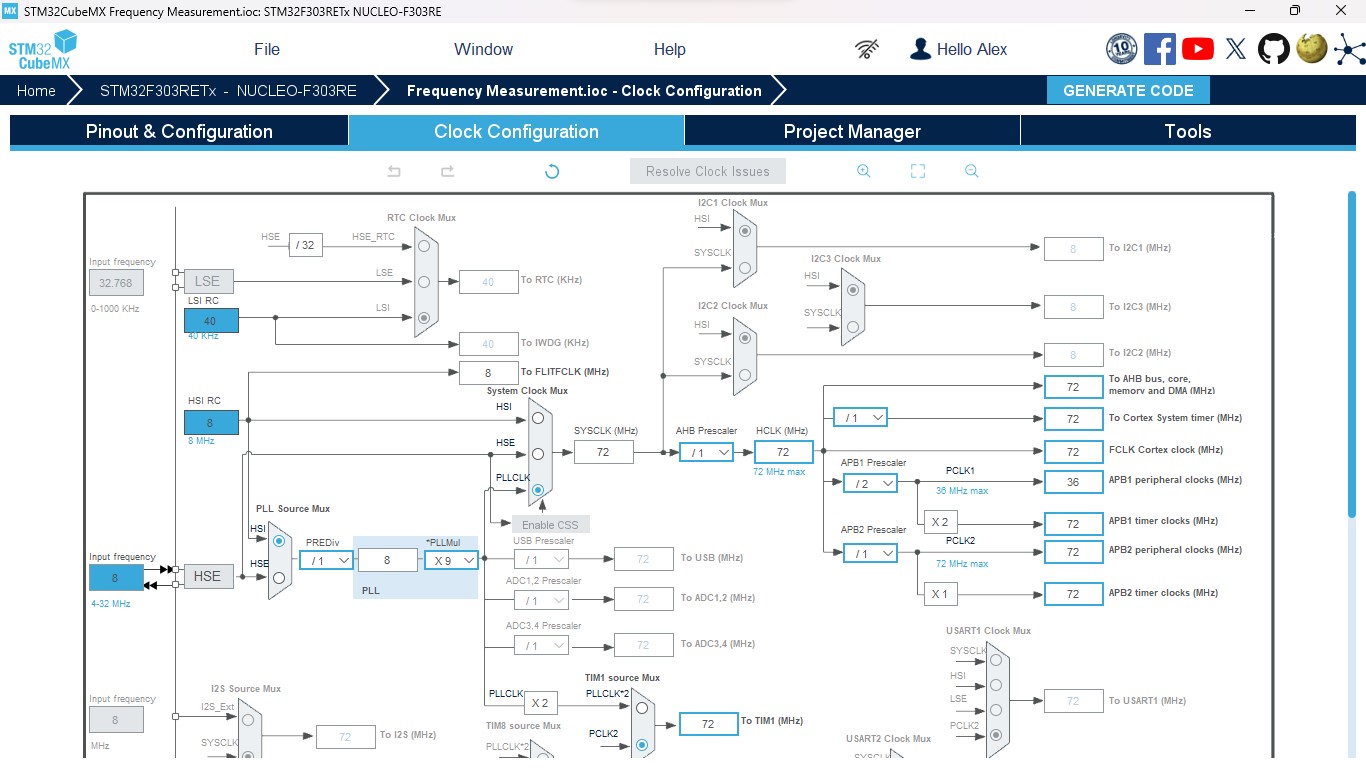
Task: Open the connectivity status icon
Action: pos(867,49)
